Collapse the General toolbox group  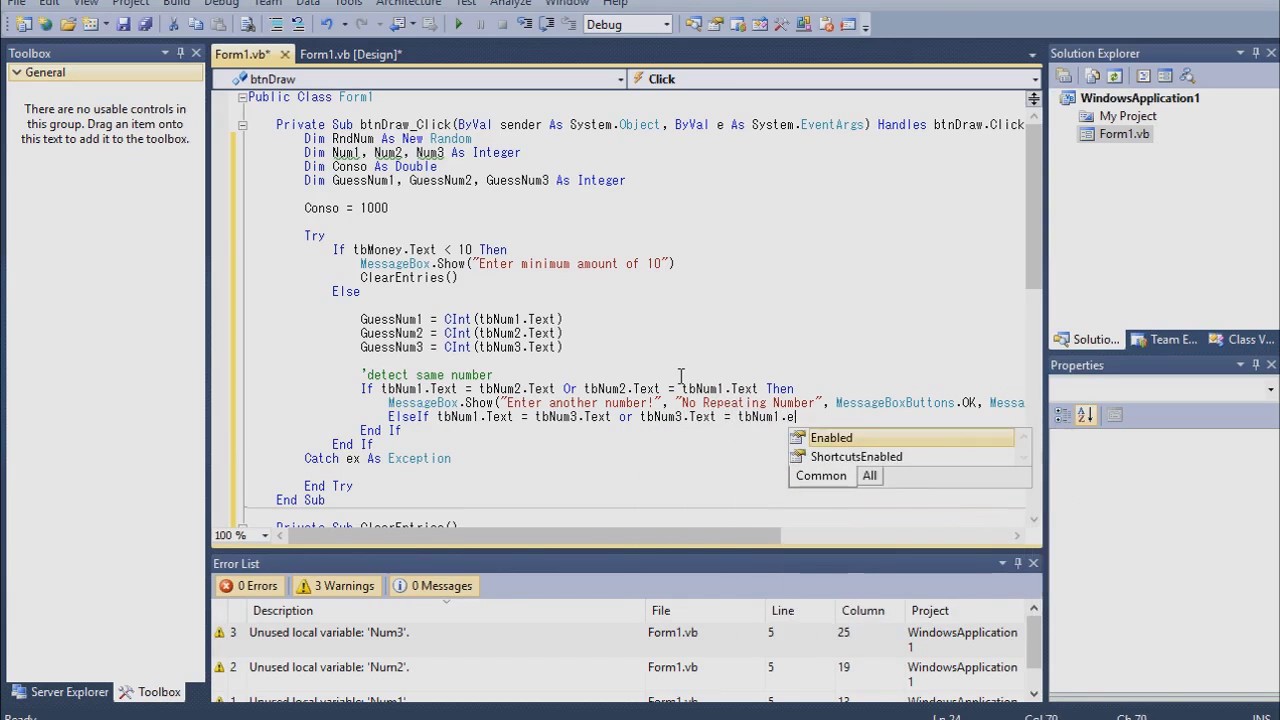coord(17,72)
